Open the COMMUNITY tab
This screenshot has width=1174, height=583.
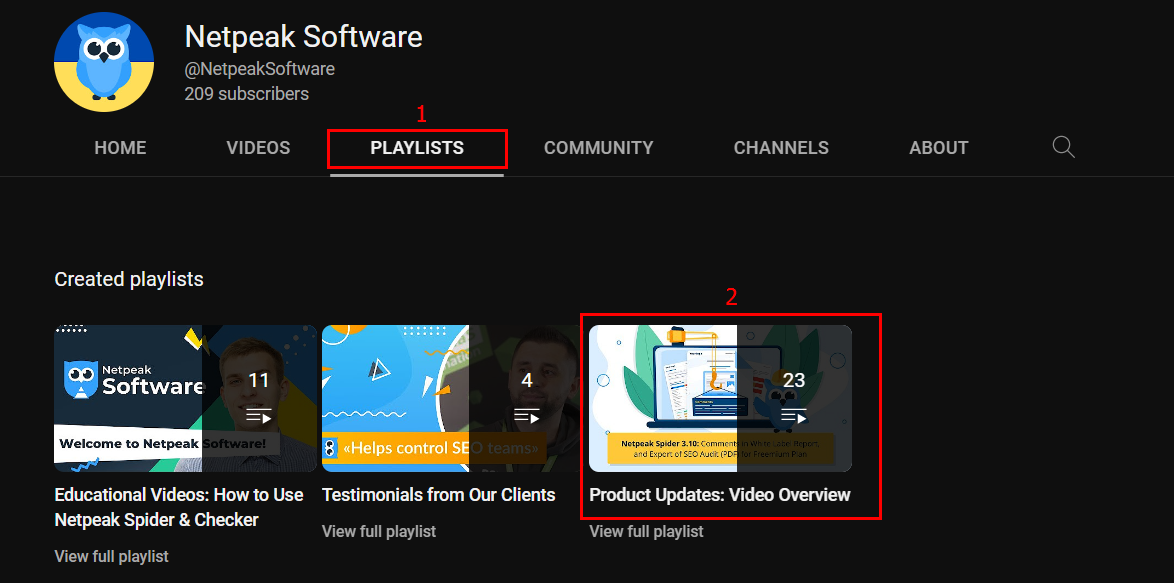pos(598,148)
